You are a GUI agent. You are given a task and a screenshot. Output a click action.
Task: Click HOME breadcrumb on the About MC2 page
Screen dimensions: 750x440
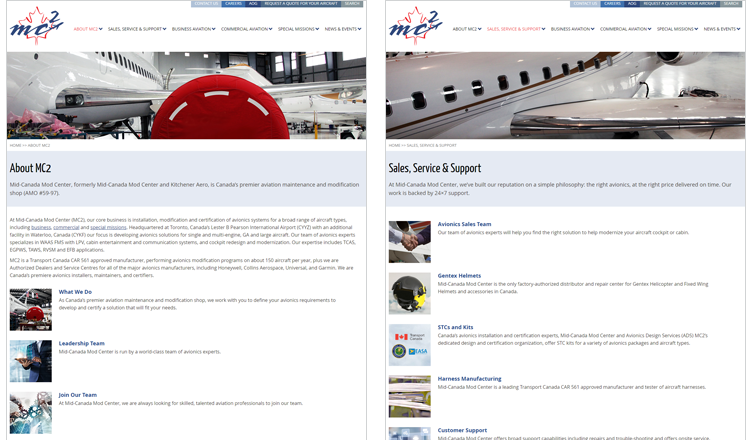(x=15, y=145)
